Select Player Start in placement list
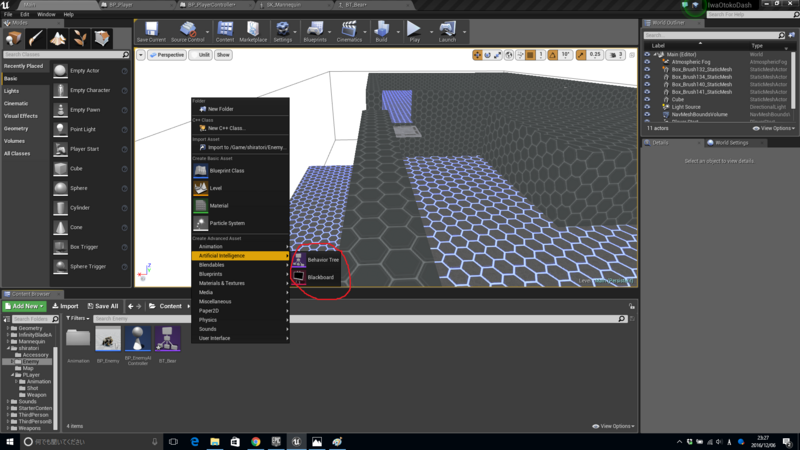Viewport: 800px width, 450px height. (91, 149)
